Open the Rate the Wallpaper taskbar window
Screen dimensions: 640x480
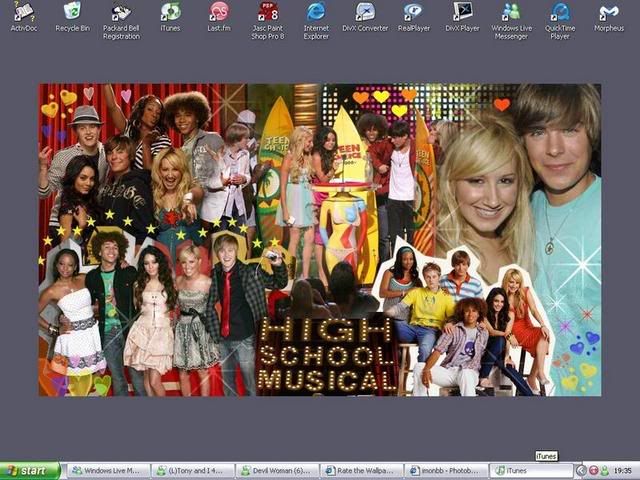(x=361, y=470)
